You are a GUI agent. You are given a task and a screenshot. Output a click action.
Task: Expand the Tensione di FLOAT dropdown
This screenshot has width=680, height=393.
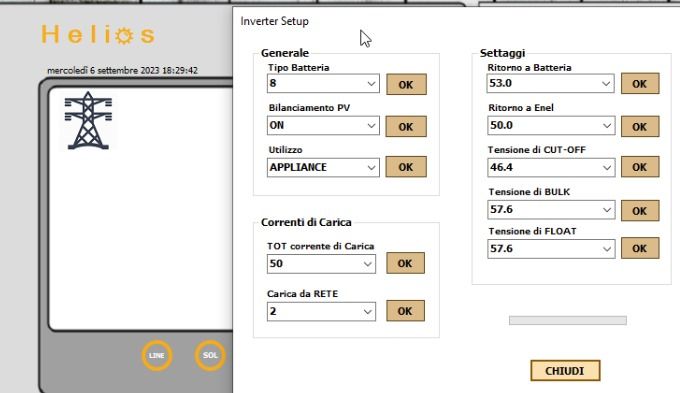[x=551, y=249]
